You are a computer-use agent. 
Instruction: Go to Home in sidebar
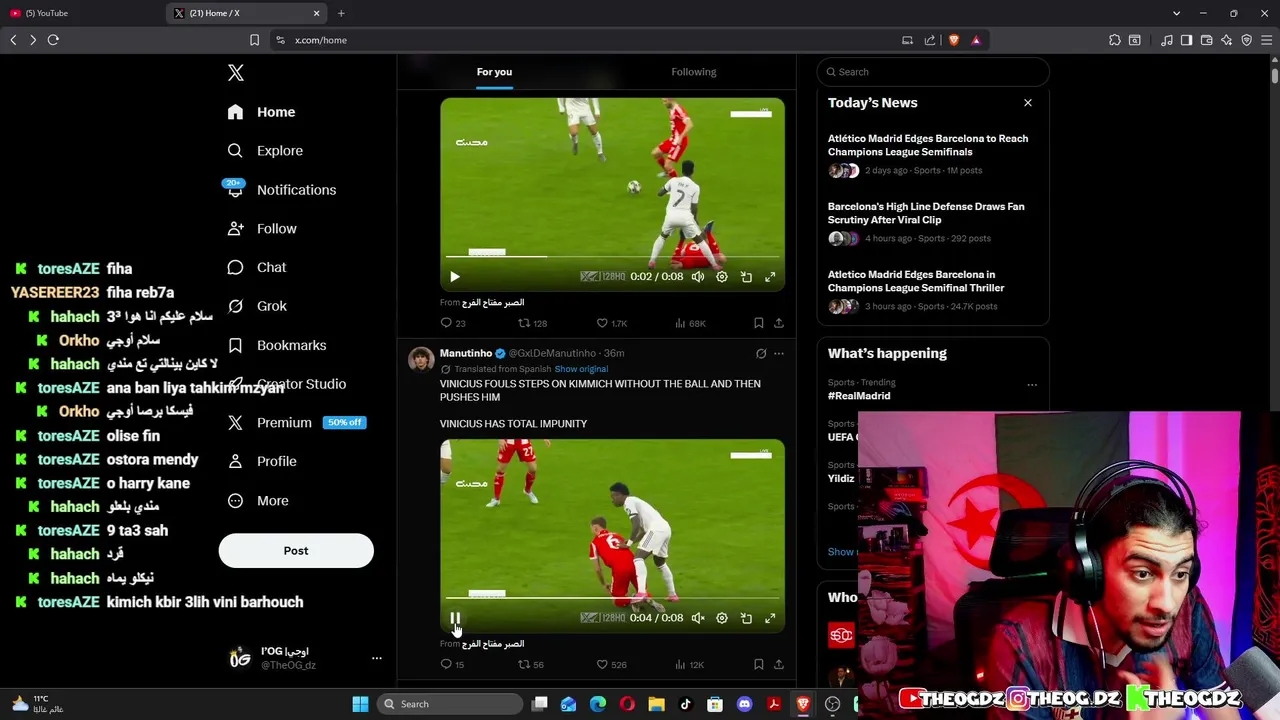261,112
